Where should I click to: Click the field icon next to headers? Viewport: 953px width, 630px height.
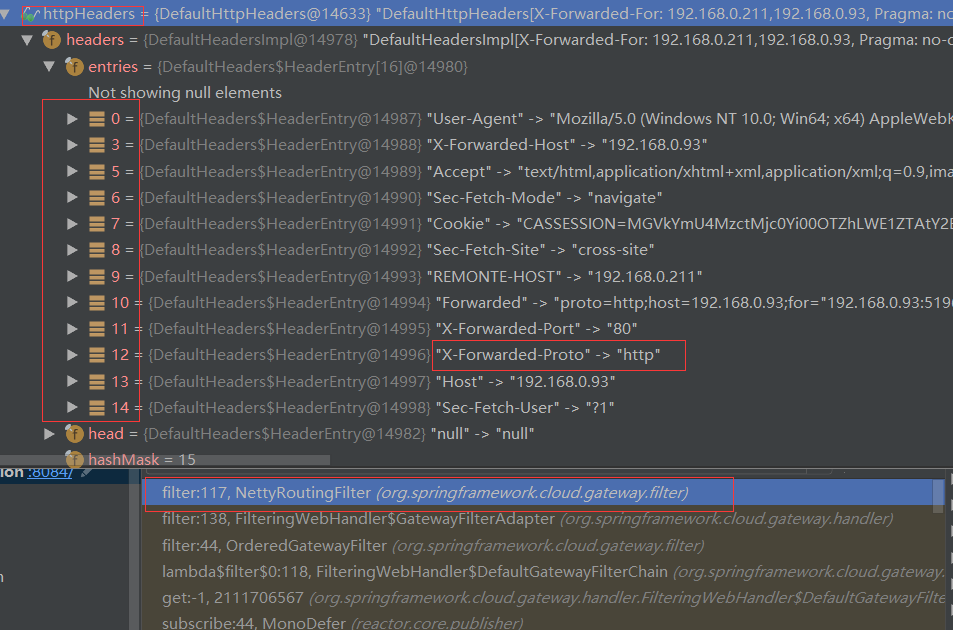(x=51, y=40)
